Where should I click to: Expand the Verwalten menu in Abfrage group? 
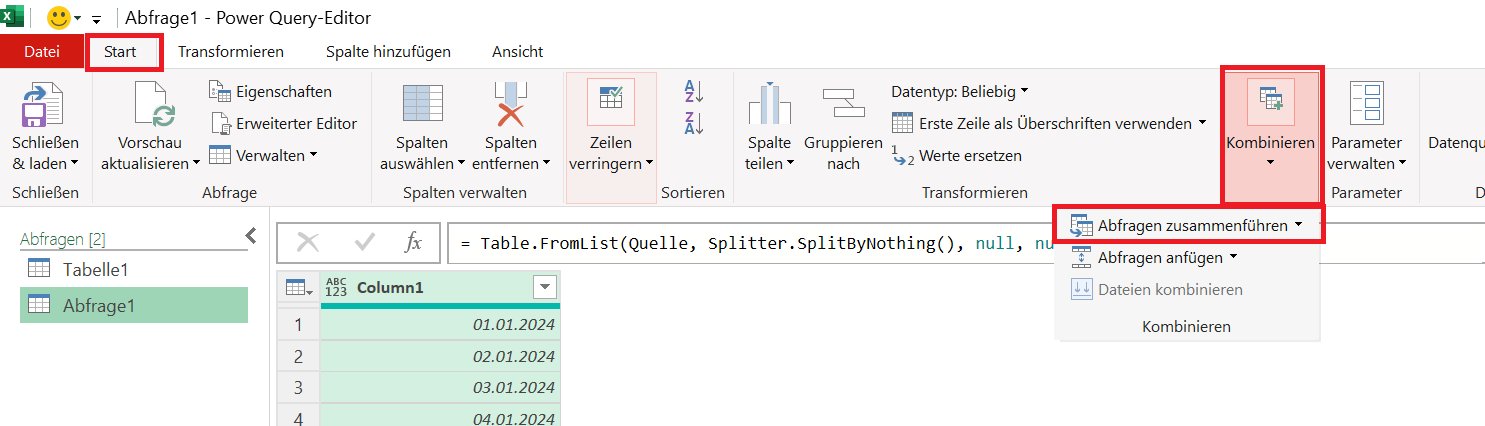pos(263,155)
